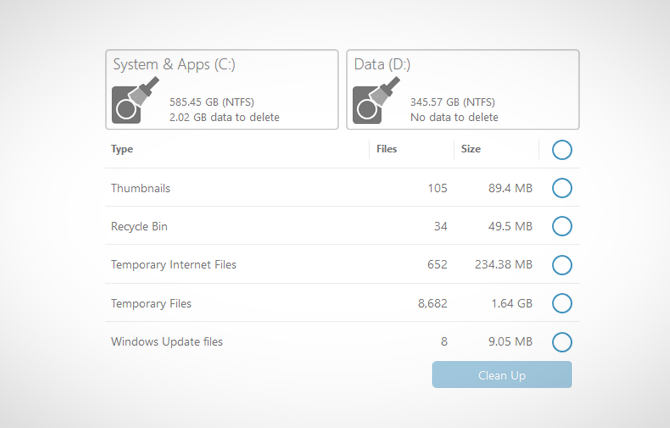
Task: Toggle the select-all circle in header row
Action: coord(562,150)
